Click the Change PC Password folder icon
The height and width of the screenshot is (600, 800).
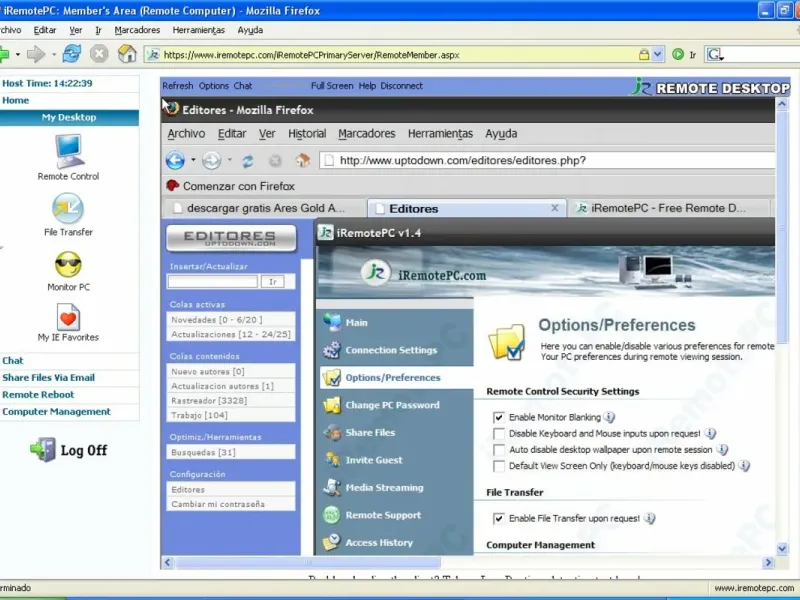click(x=332, y=405)
